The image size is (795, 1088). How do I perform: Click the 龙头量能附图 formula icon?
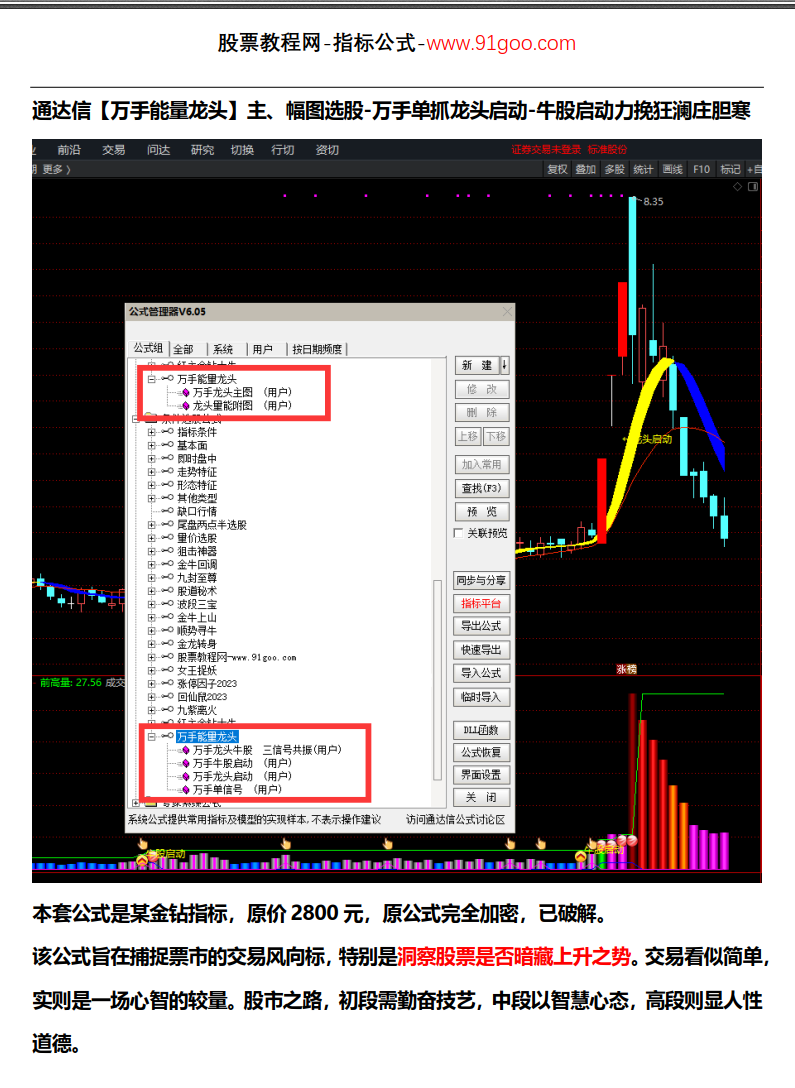(186, 406)
